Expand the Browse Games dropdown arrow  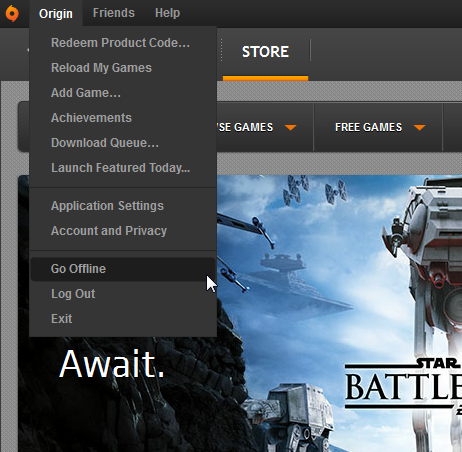[x=290, y=127]
